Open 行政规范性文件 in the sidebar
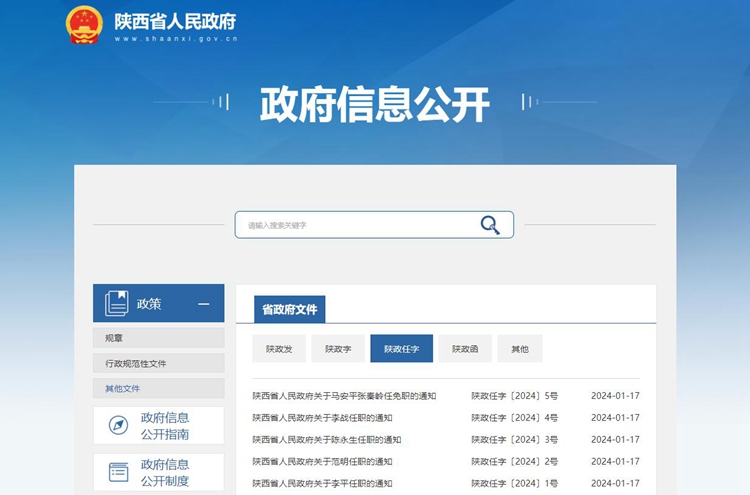Image resolution: width=750 pixels, height=495 pixels. pyautogui.click(x=159, y=363)
